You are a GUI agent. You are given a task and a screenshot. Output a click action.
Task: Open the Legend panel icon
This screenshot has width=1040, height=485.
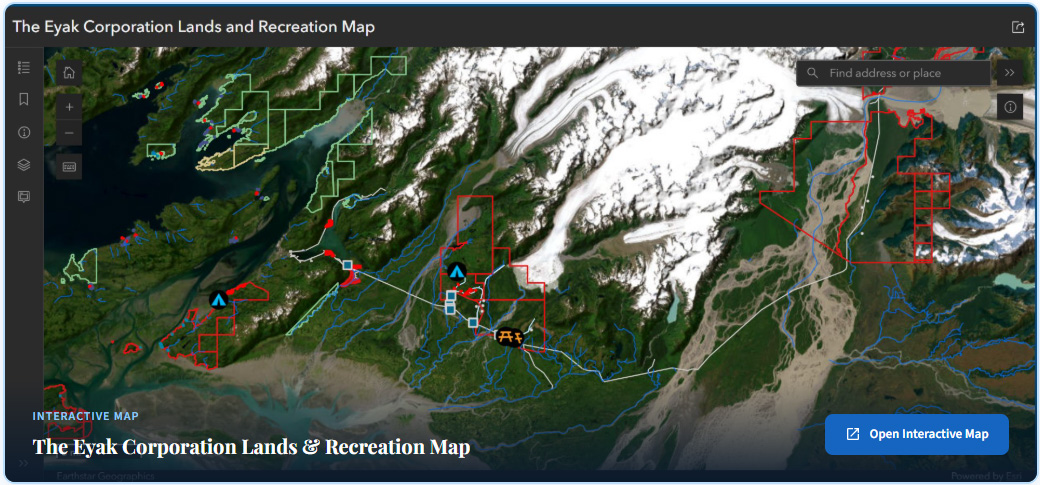(x=24, y=67)
